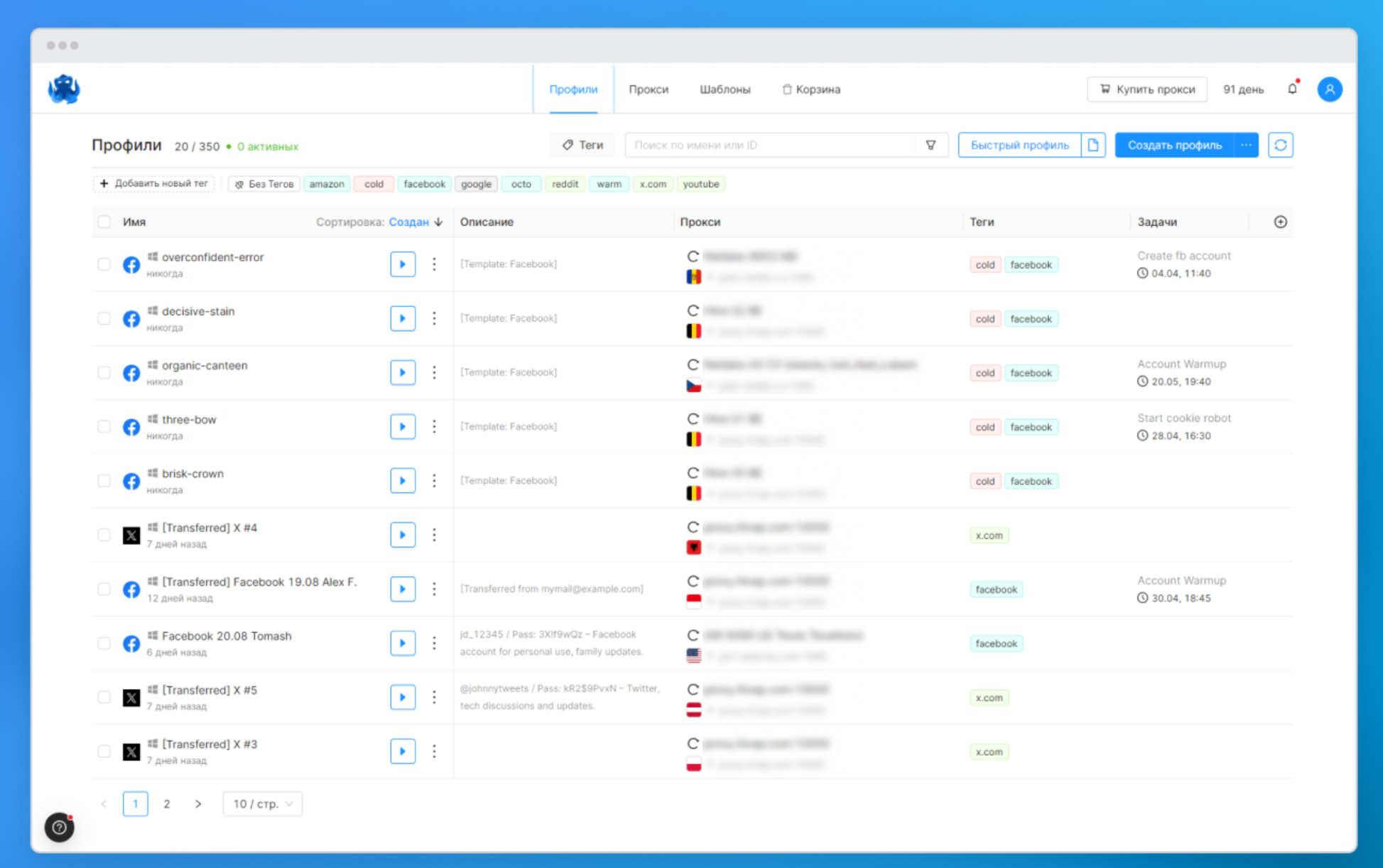
Task: Check the [Transferred] X #5 checkbox
Action: (104, 697)
